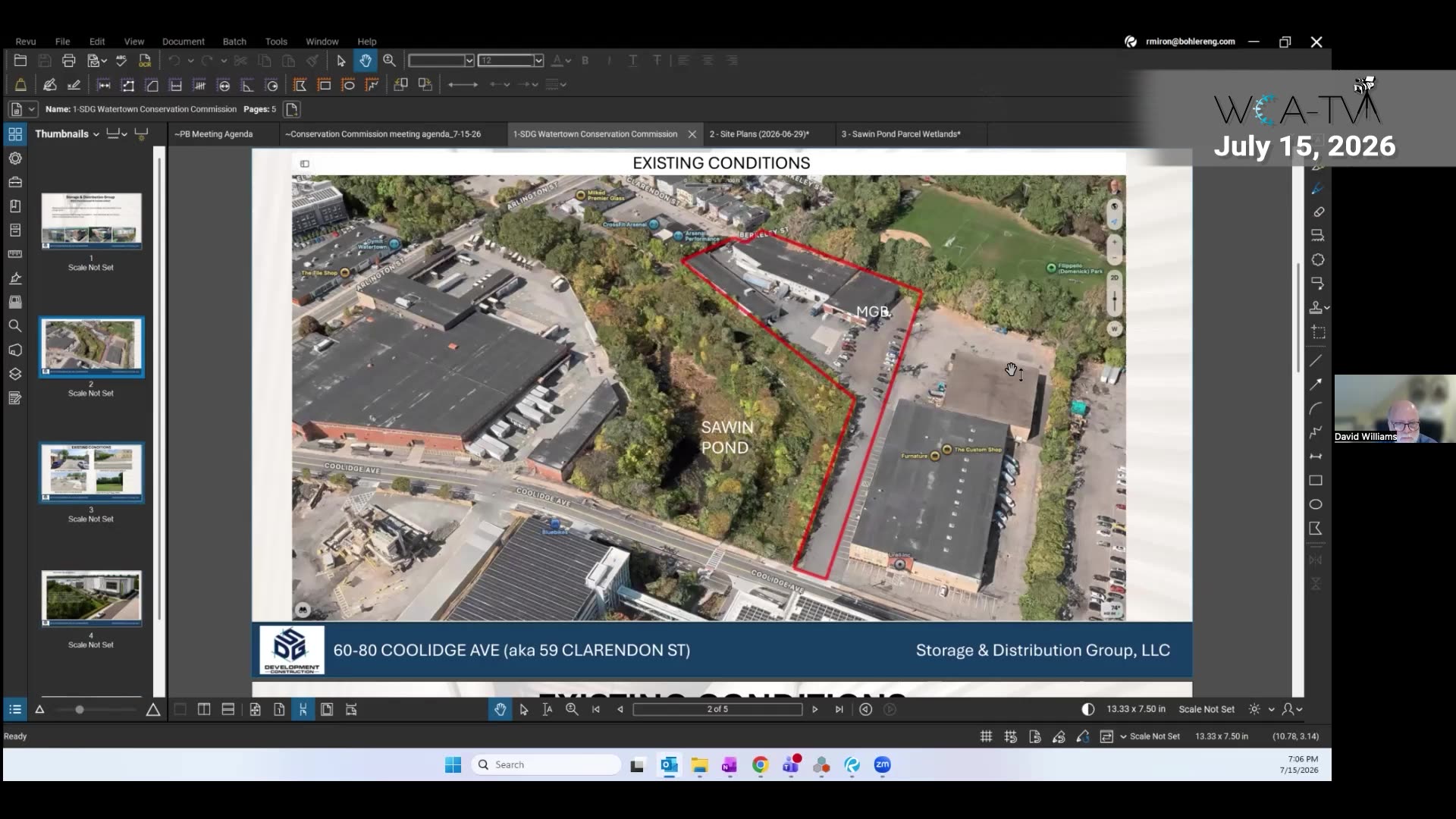This screenshot has height=819, width=1456.
Task: Open the Zoom tool in top toolbar
Action: coord(390,61)
